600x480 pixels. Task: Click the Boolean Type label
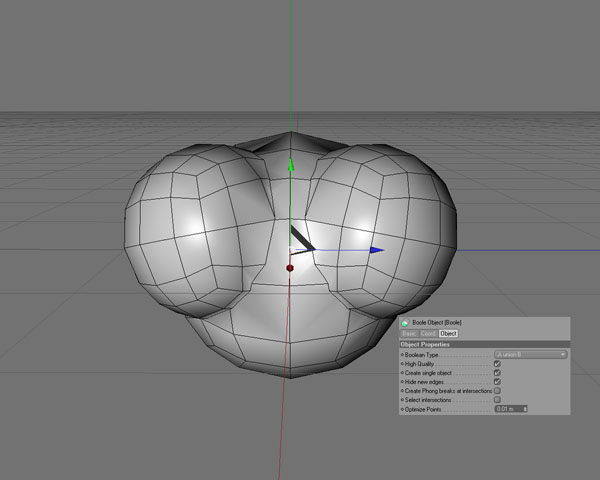(421, 355)
